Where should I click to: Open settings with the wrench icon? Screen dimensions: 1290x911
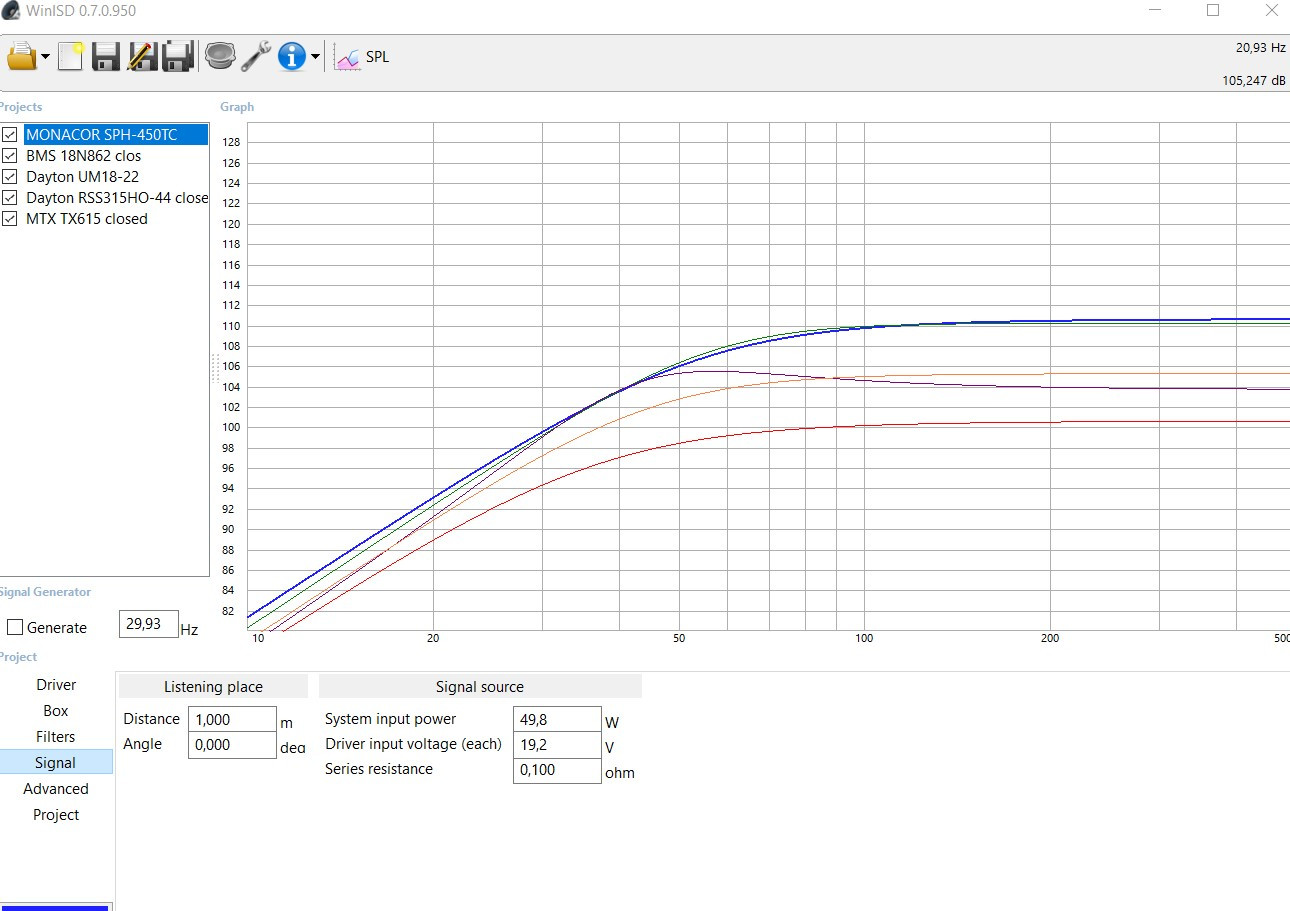click(256, 57)
